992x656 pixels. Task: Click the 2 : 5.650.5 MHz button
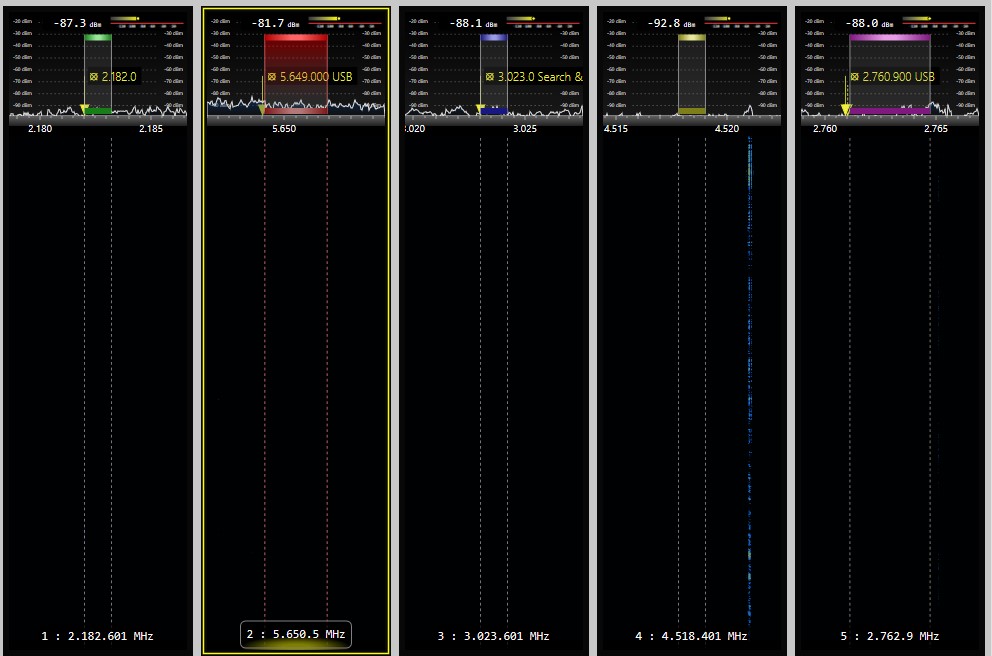pos(294,634)
